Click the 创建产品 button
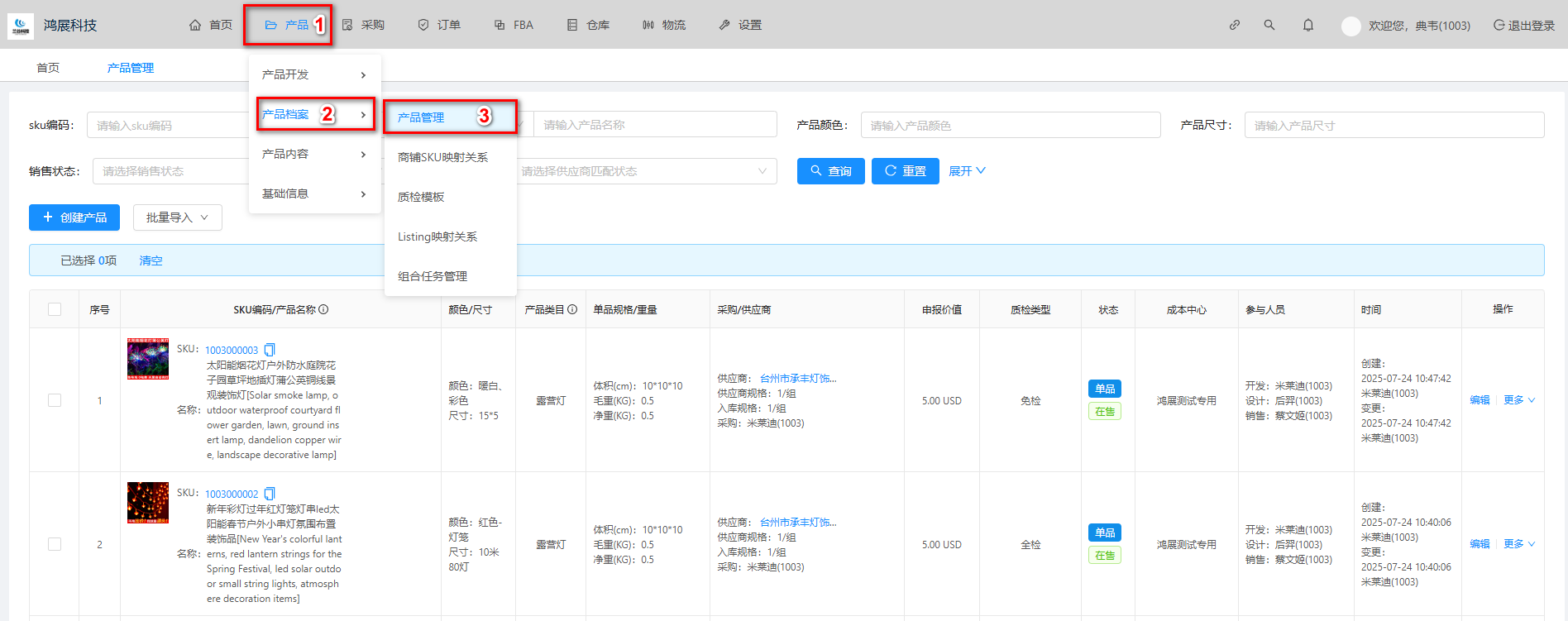The height and width of the screenshot is (621, 1568). pos(74,217)
